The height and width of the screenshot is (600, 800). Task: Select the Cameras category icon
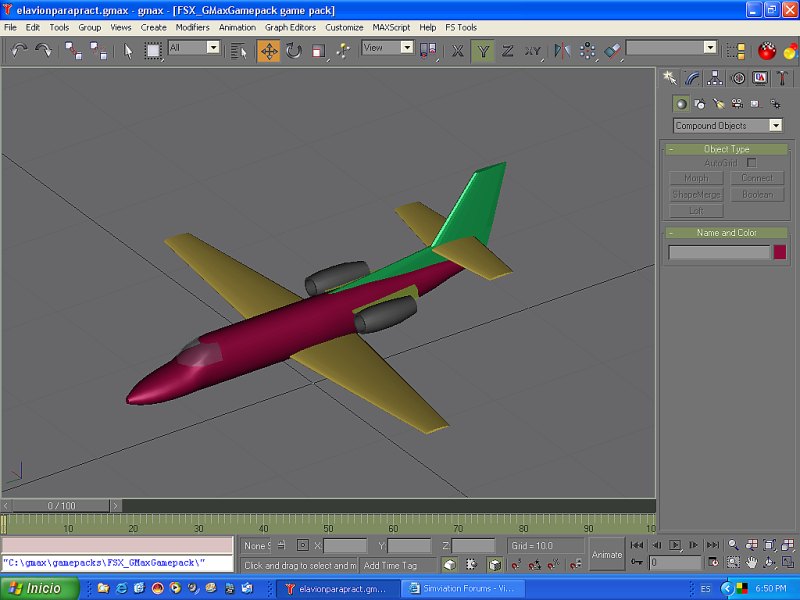tap(737, 103)
